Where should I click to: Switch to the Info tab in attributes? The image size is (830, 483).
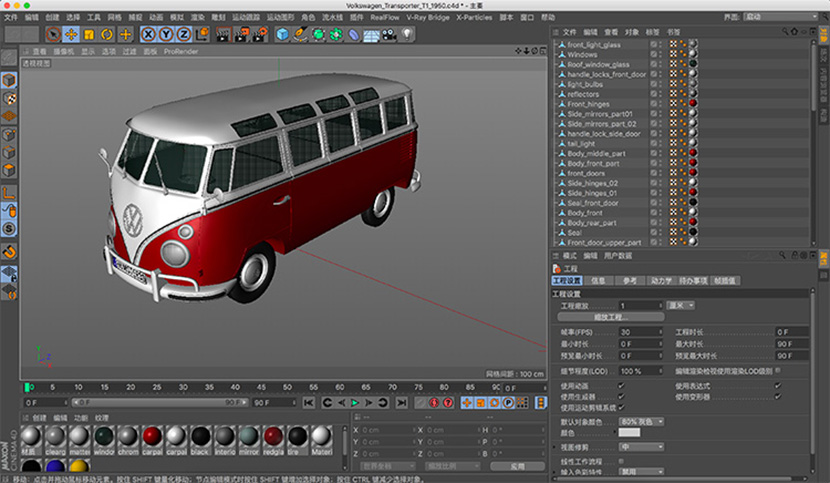pos(598,281)
